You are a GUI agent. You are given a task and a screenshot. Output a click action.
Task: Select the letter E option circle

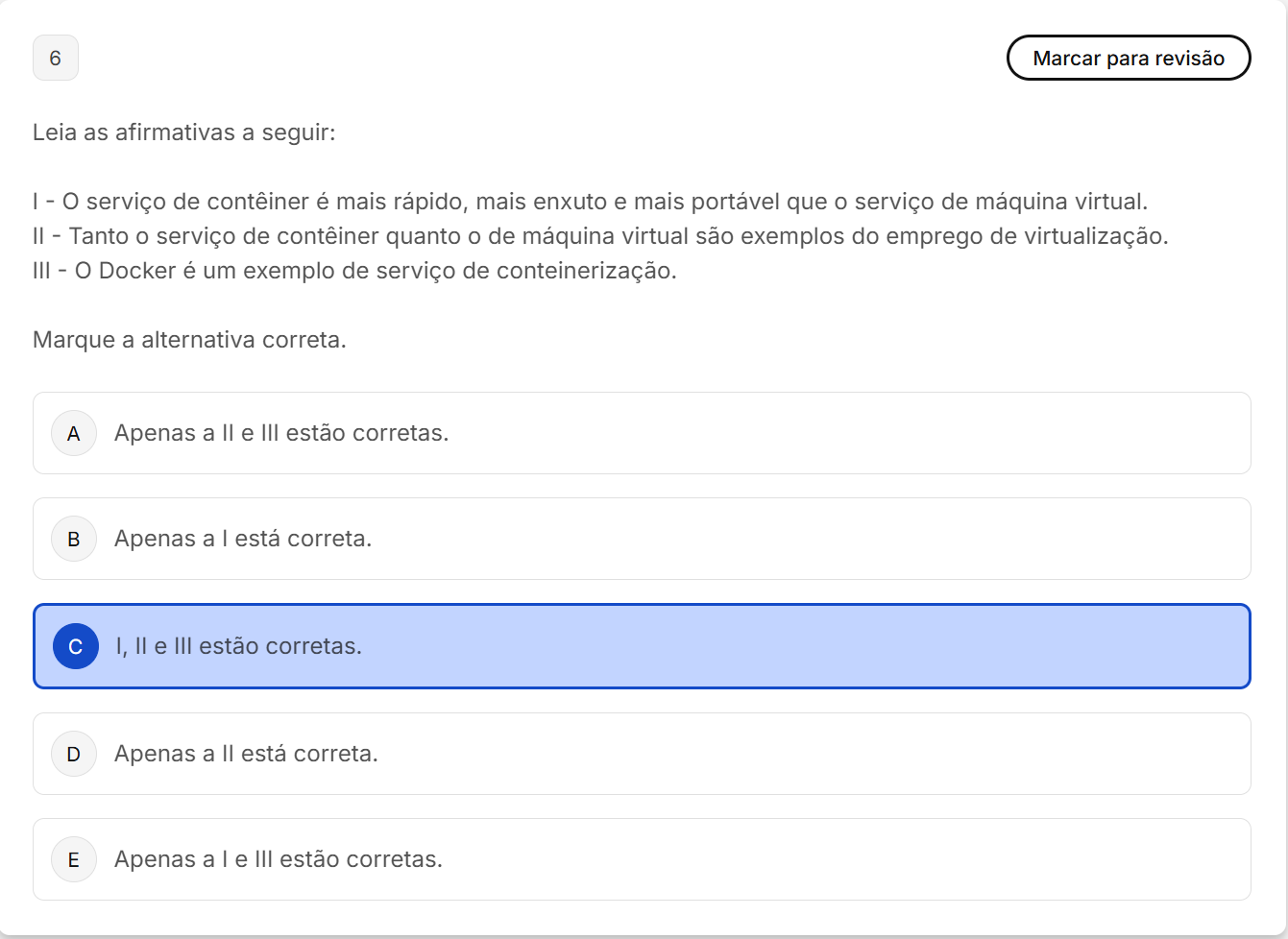(74, 860)
